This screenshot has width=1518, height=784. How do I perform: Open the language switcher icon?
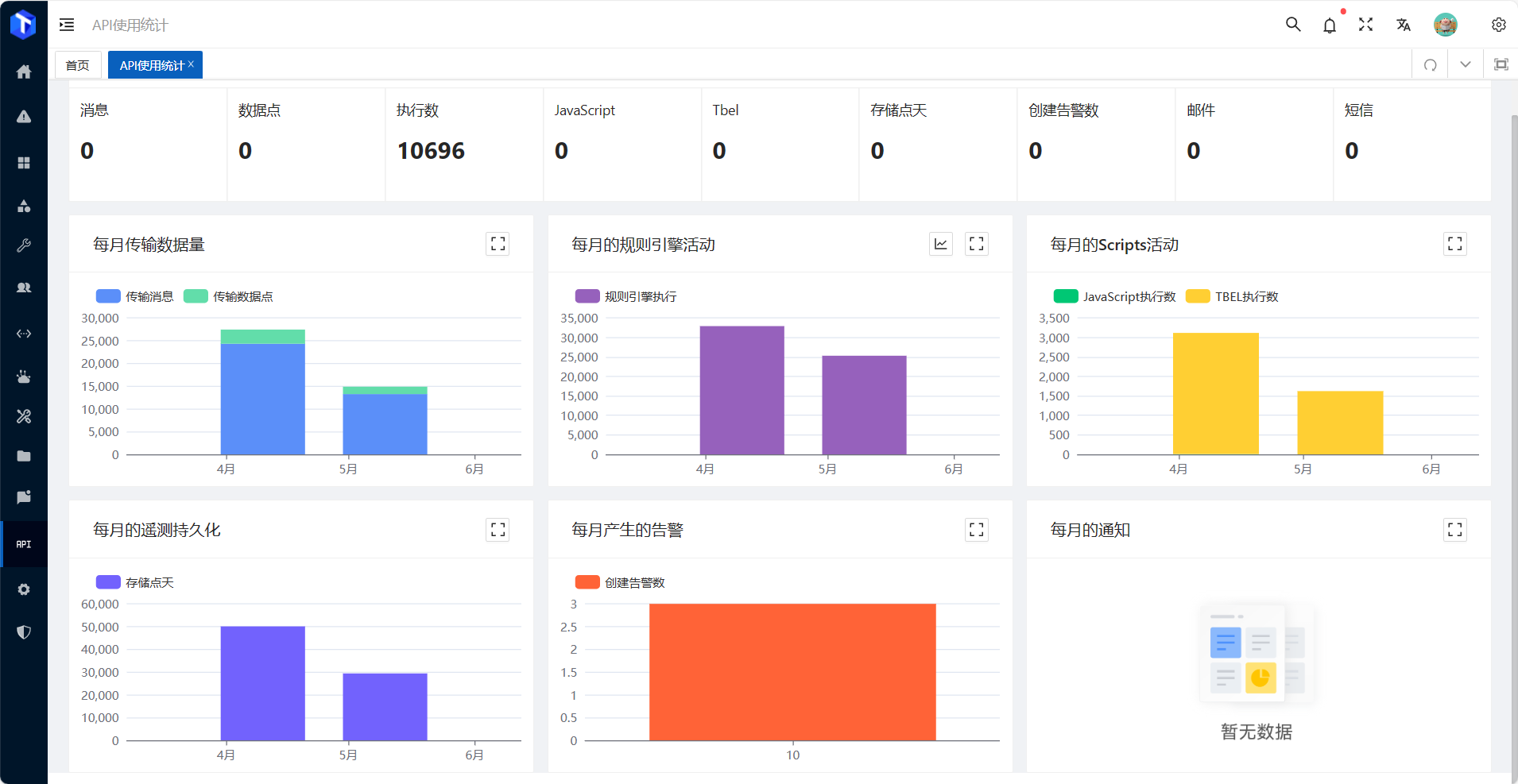1403,25
